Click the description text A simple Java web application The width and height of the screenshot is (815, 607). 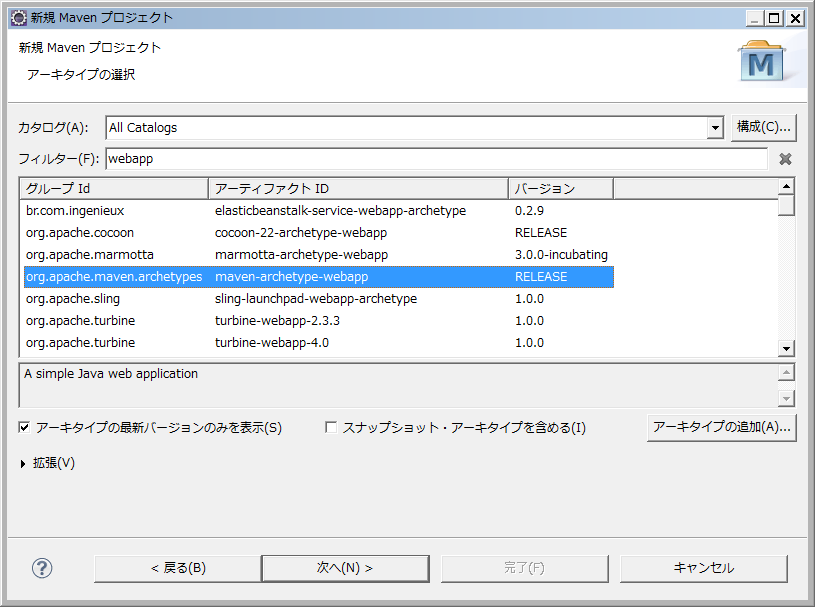click(x=111, y=374)
